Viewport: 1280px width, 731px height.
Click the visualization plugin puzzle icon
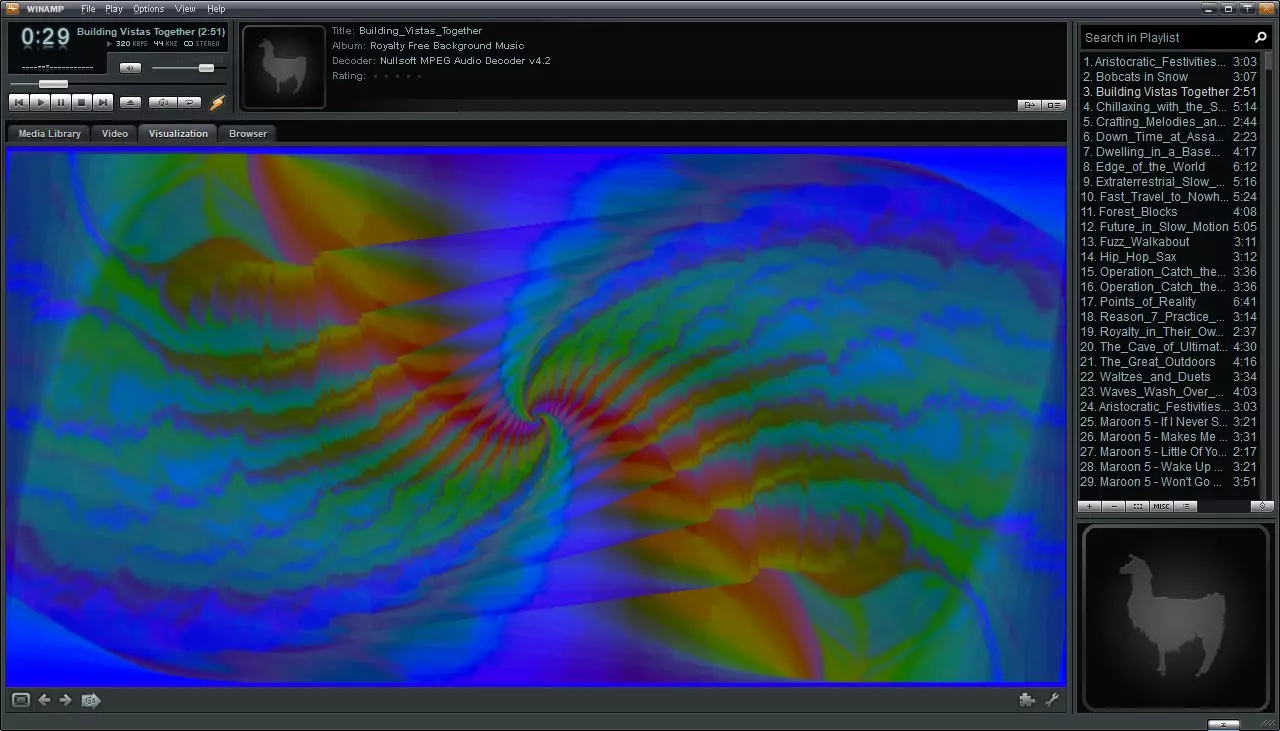[1026, 700]
